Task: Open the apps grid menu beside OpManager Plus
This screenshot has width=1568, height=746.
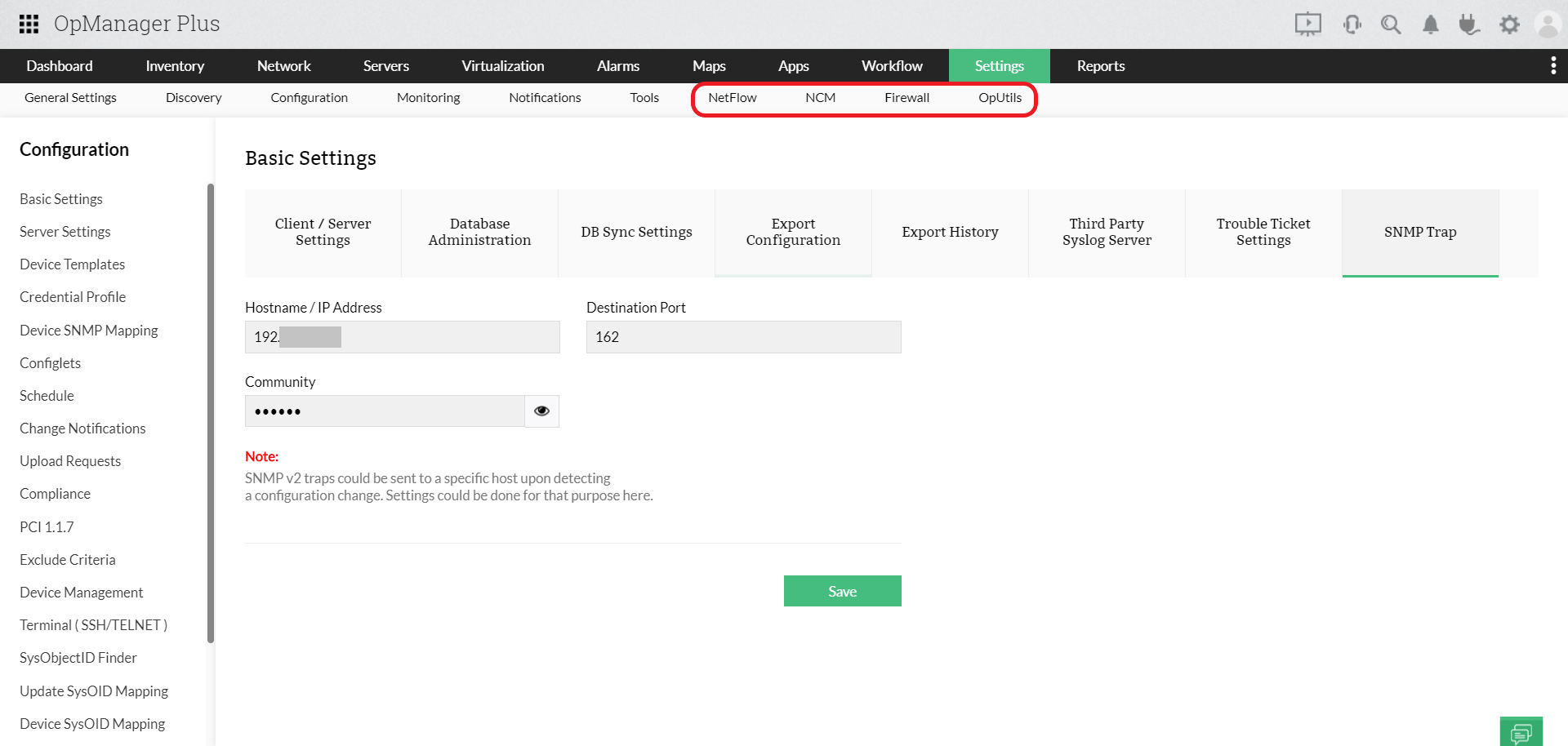Action: click(29, 23)
